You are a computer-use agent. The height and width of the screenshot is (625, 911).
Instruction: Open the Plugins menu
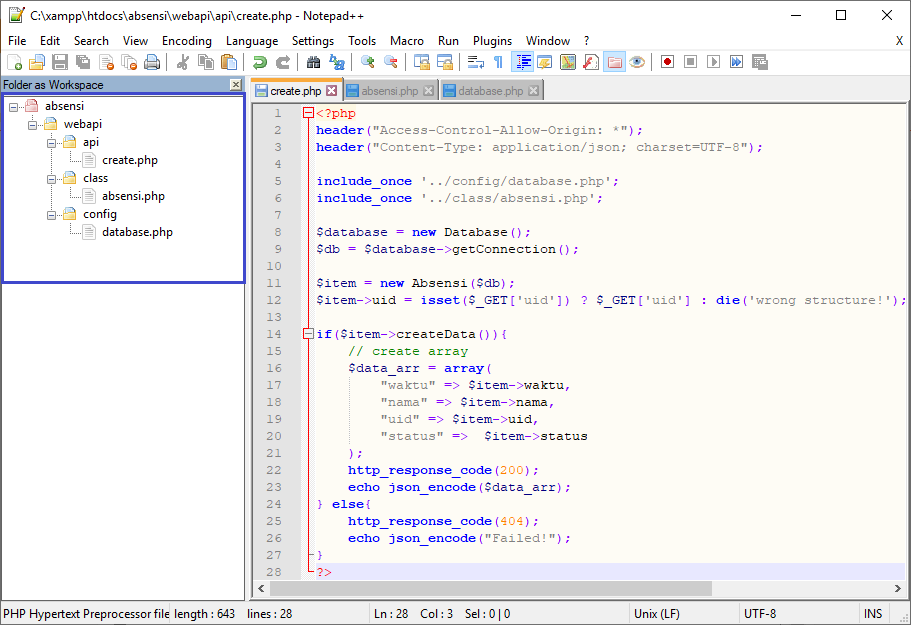[x=492, y=41]
